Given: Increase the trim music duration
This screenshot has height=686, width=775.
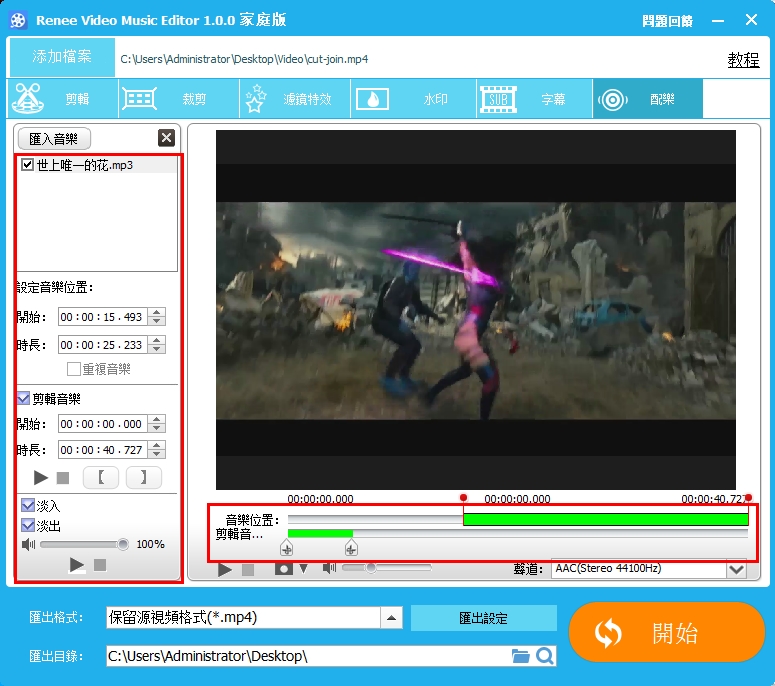Looking at the screenshot, I should coord(157,445).
